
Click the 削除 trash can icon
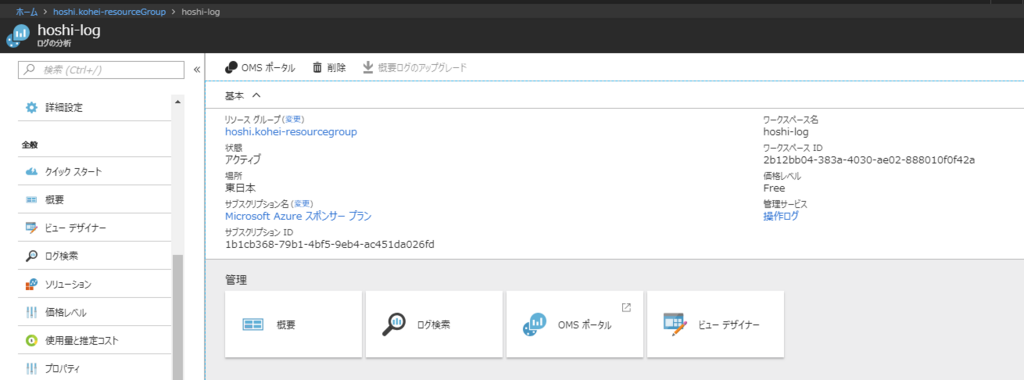pos(317,67)
